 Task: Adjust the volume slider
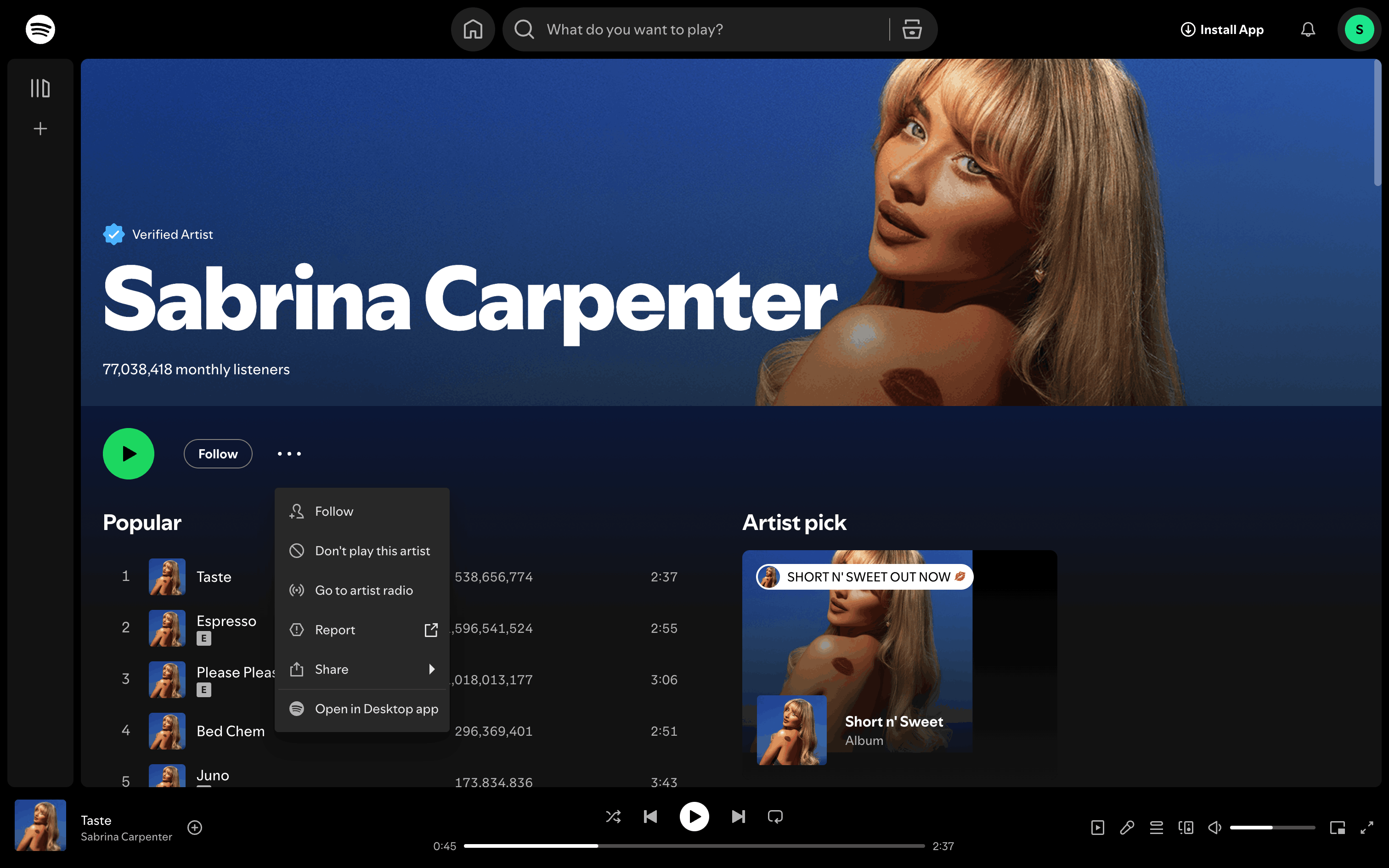[1271, 827]
